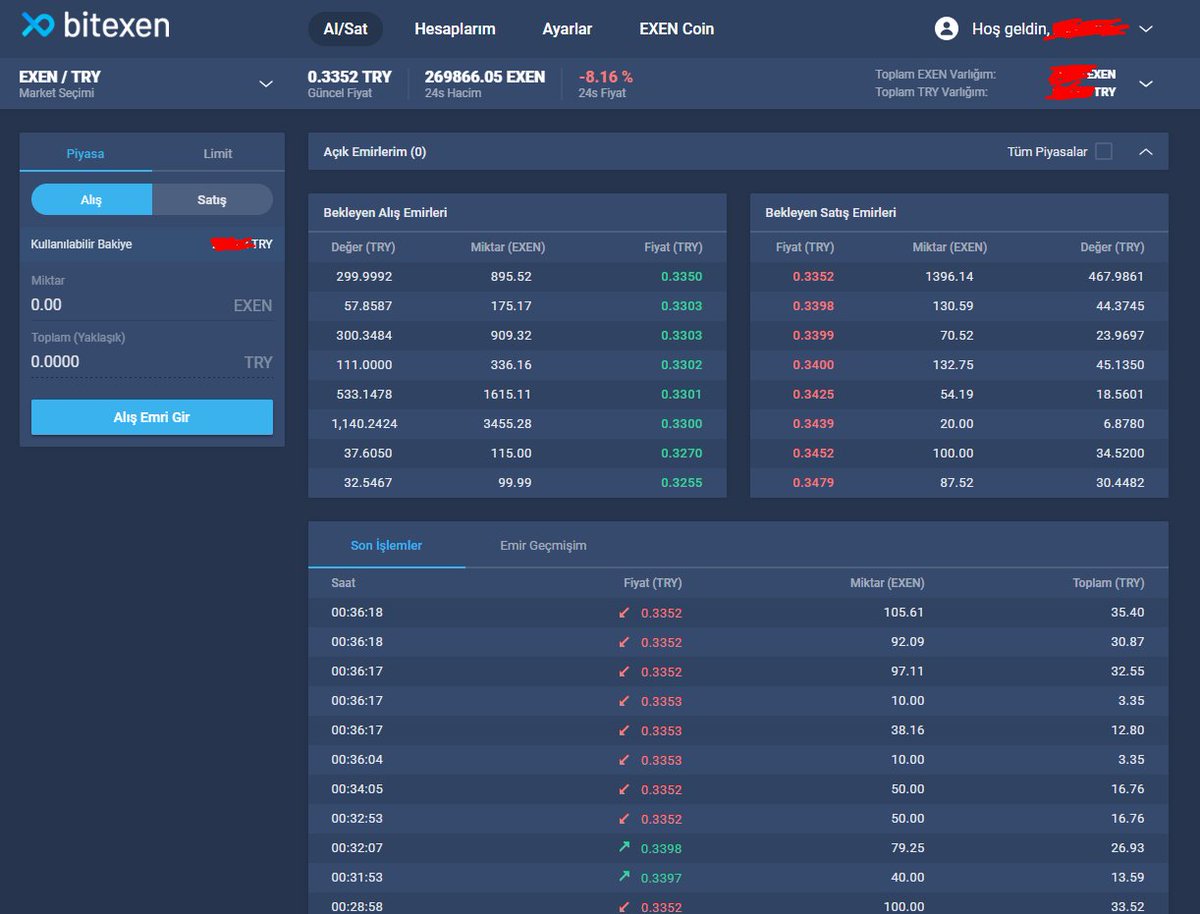Click the down arrow on the 105.61 trade
1200x914 pixels.
[x=623, y=612]
